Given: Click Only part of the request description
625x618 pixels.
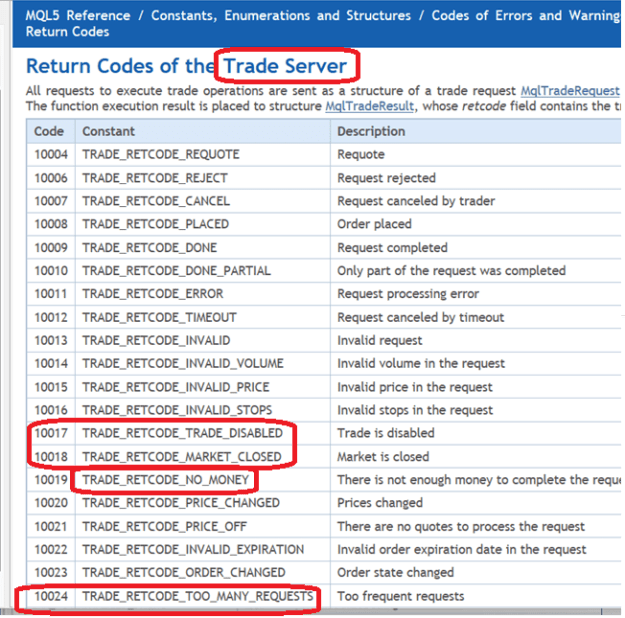Looking at the screenshot, I should tap(451, 271).
